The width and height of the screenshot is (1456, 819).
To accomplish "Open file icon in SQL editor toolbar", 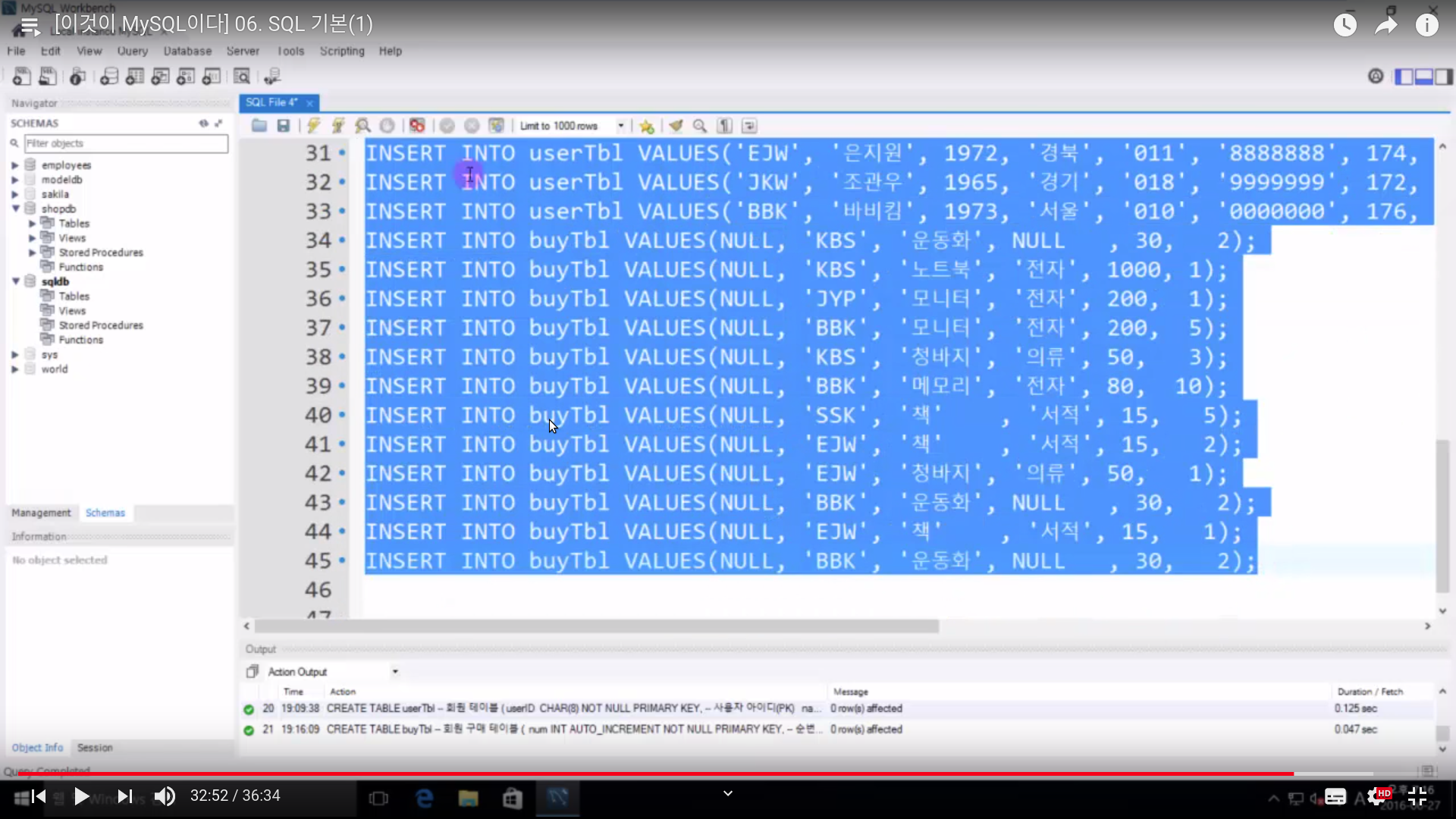I will [x=259, y=126].
